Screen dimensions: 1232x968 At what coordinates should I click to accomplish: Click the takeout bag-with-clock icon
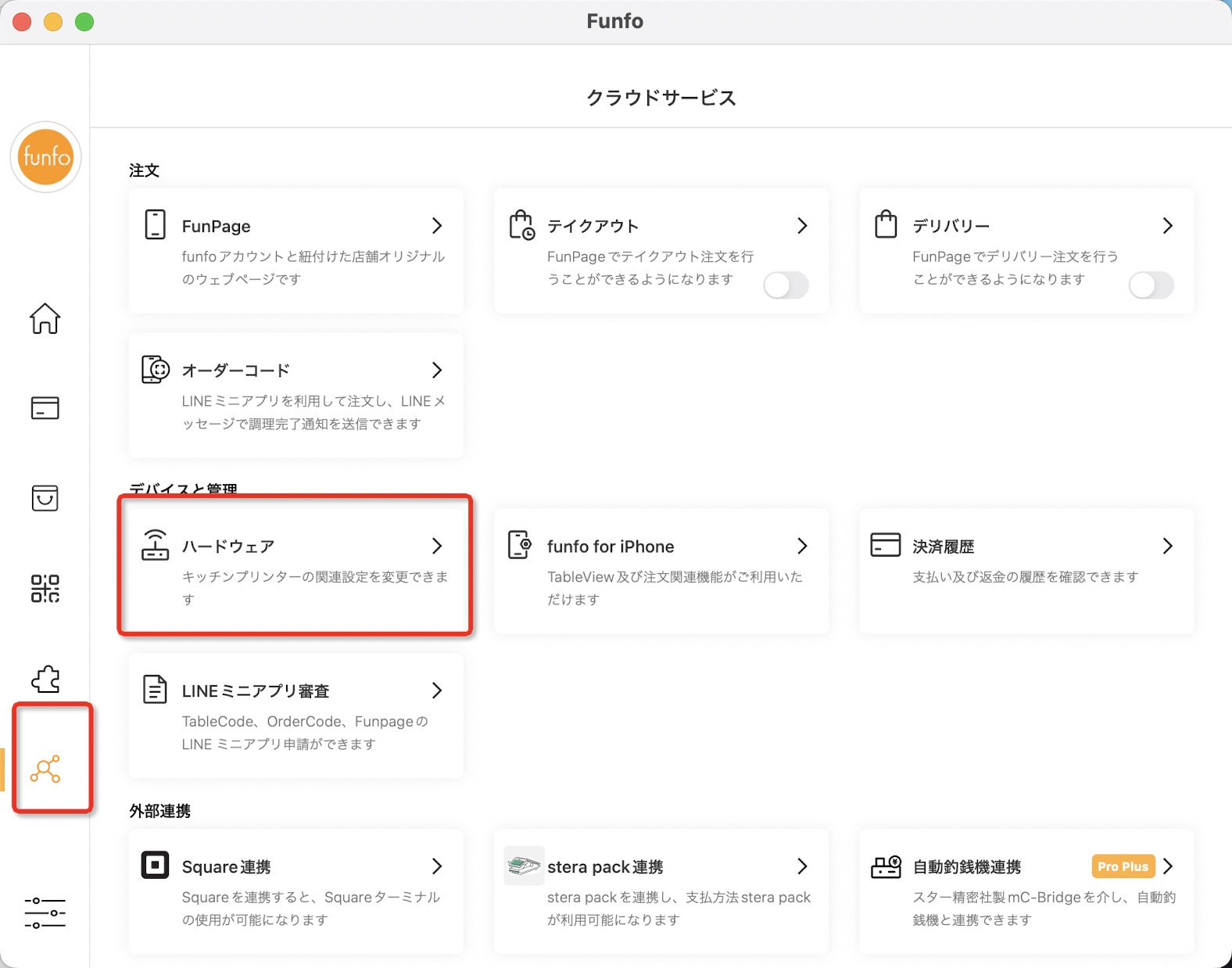(x=521, y=224)
